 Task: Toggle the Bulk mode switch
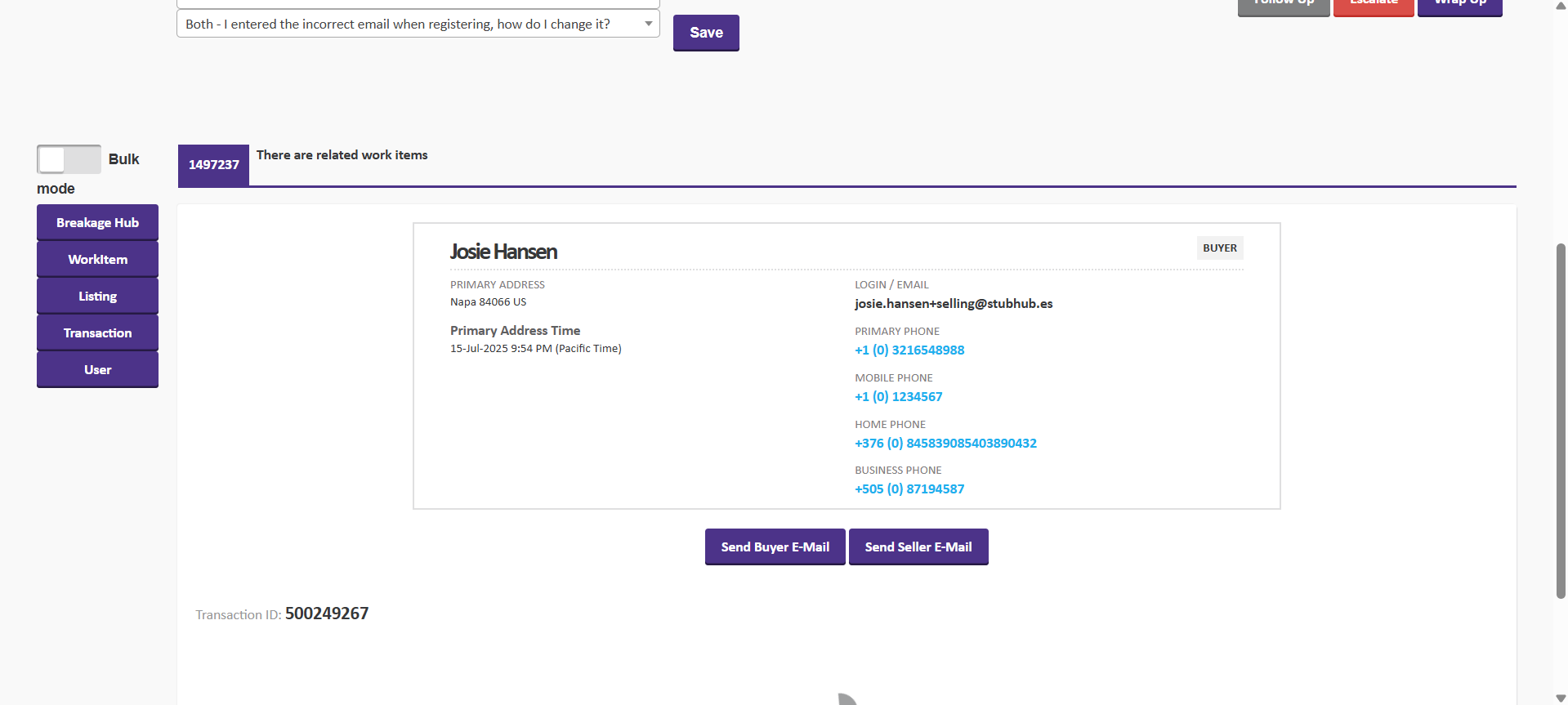(x=69, y=159)
